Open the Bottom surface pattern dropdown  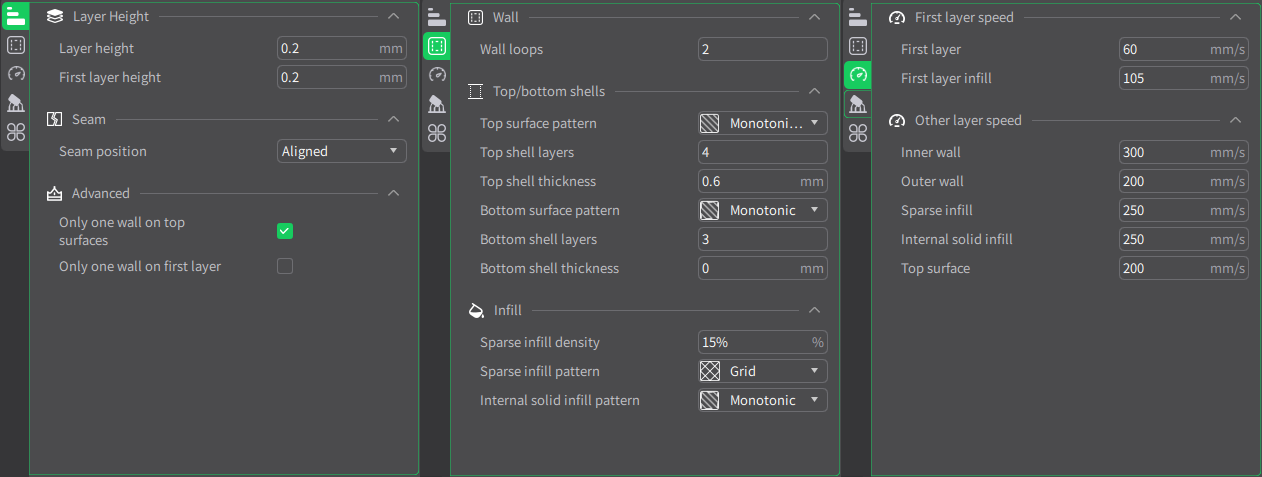(763, 211)
